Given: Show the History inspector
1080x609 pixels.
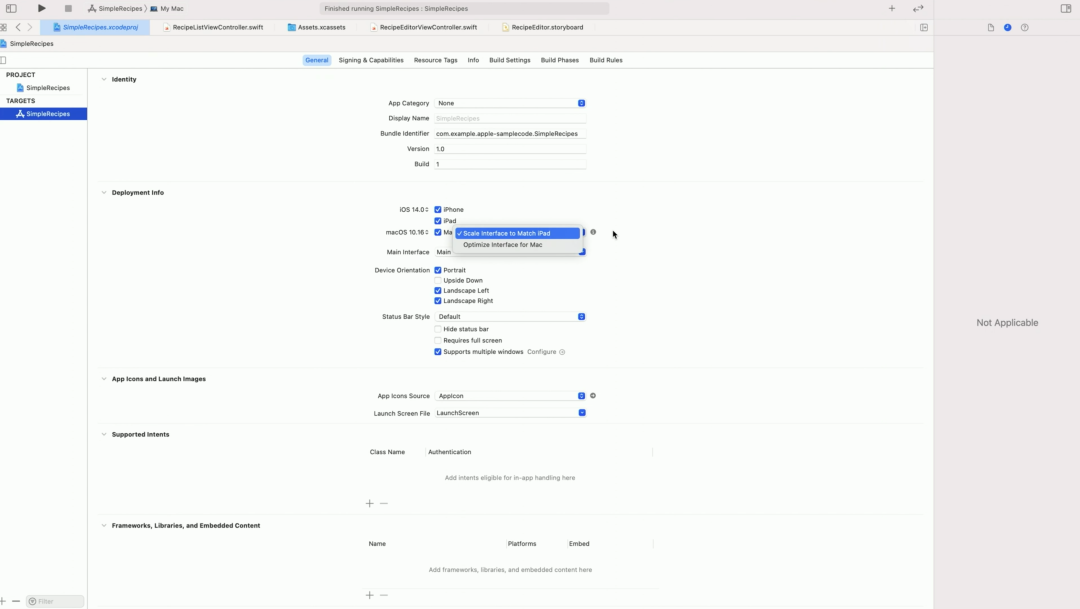Looking at the screenshot, I should 1008,28.
